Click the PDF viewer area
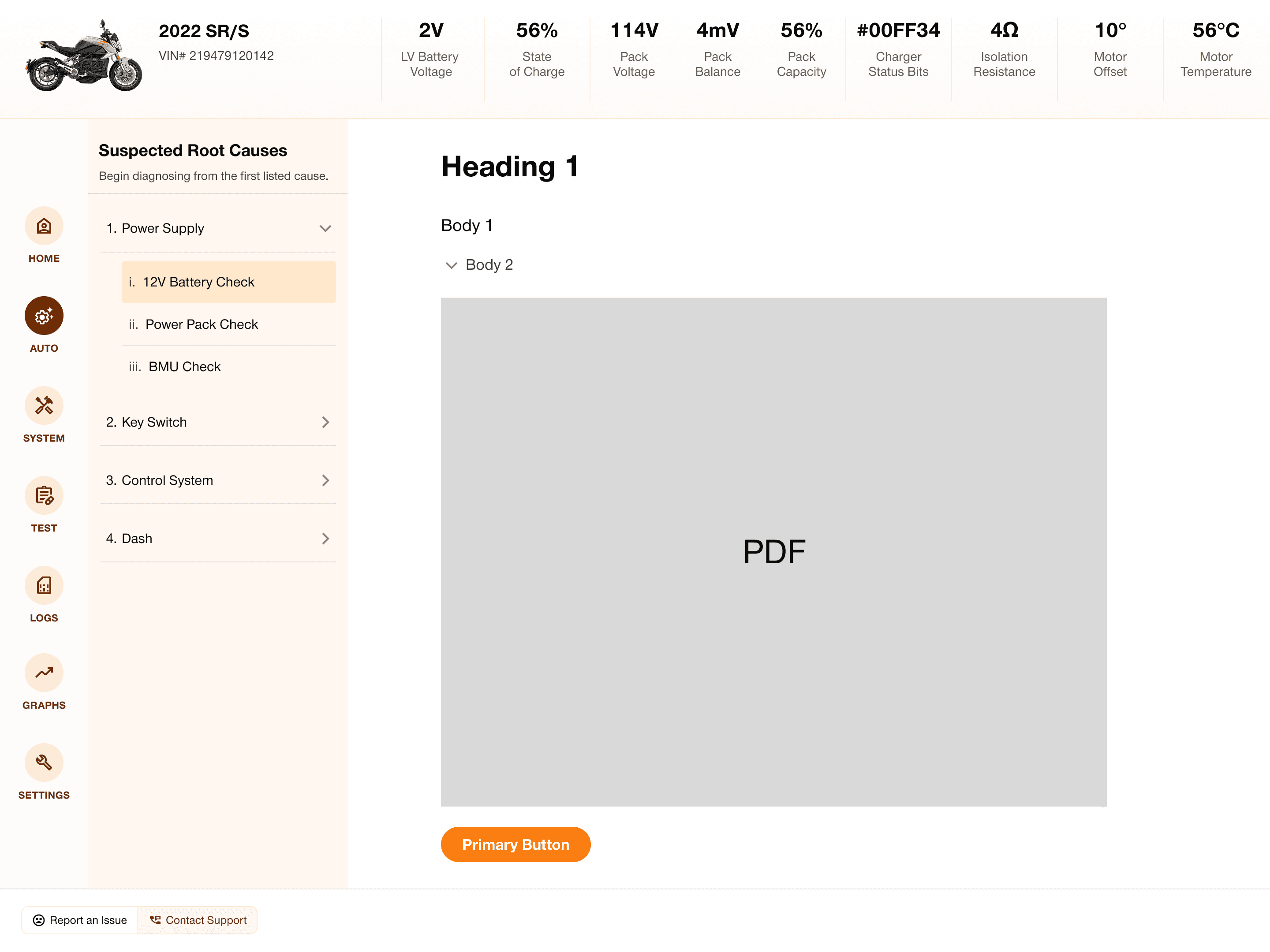This screenshot has width=1270, height=952. point(773,551)
